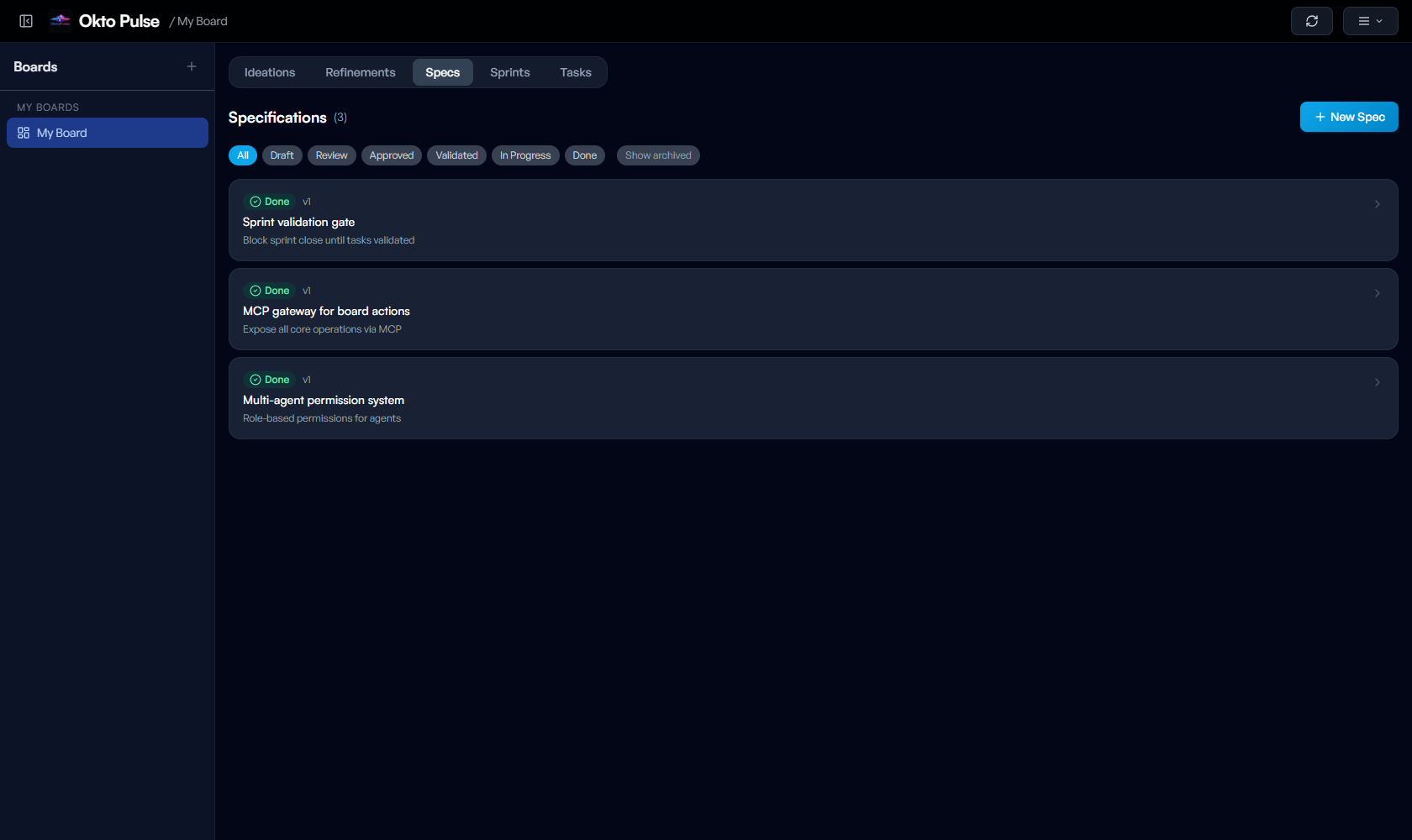Image resolution: width=1412 pixels, height=840 pixels.
Task: Create a New Spec
Action: click(x=1348, y=117)
